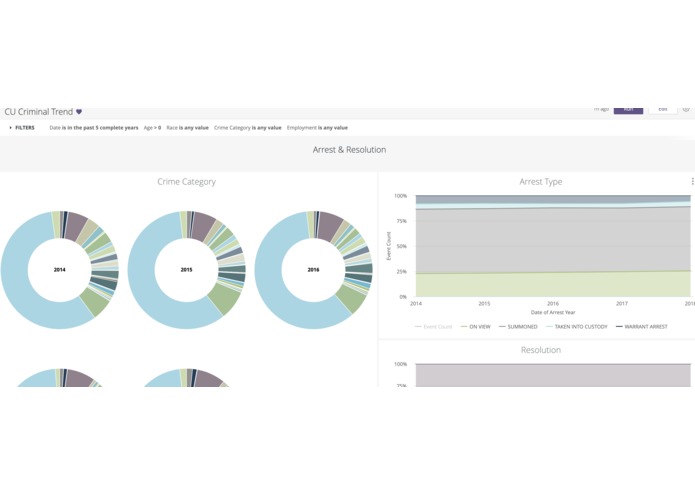Select the 2015 crime category donut chart
Image resolution: width=695 pixels, height=494 pixels.
186,270
